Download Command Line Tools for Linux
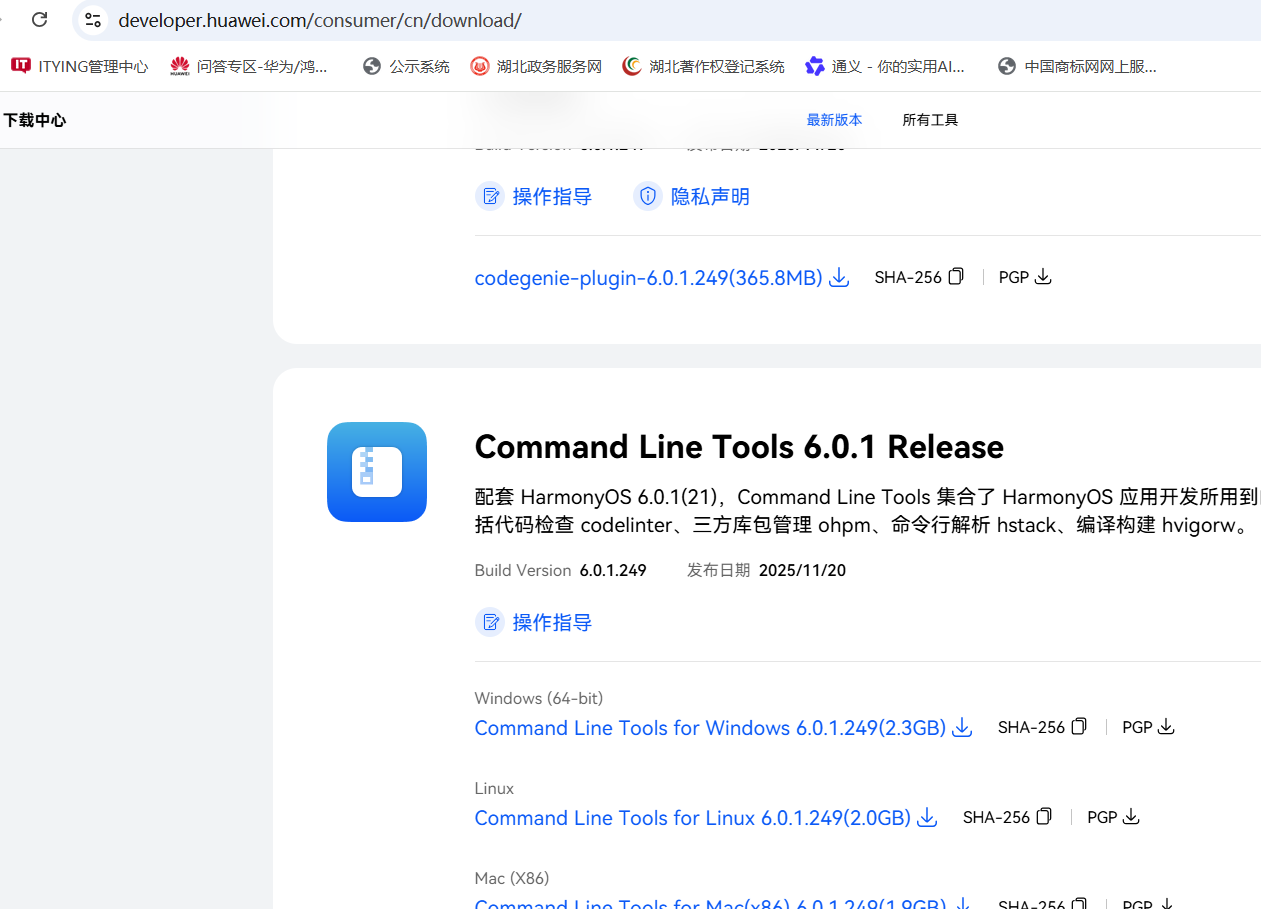 pyautogui.click(x=705, y=818)
